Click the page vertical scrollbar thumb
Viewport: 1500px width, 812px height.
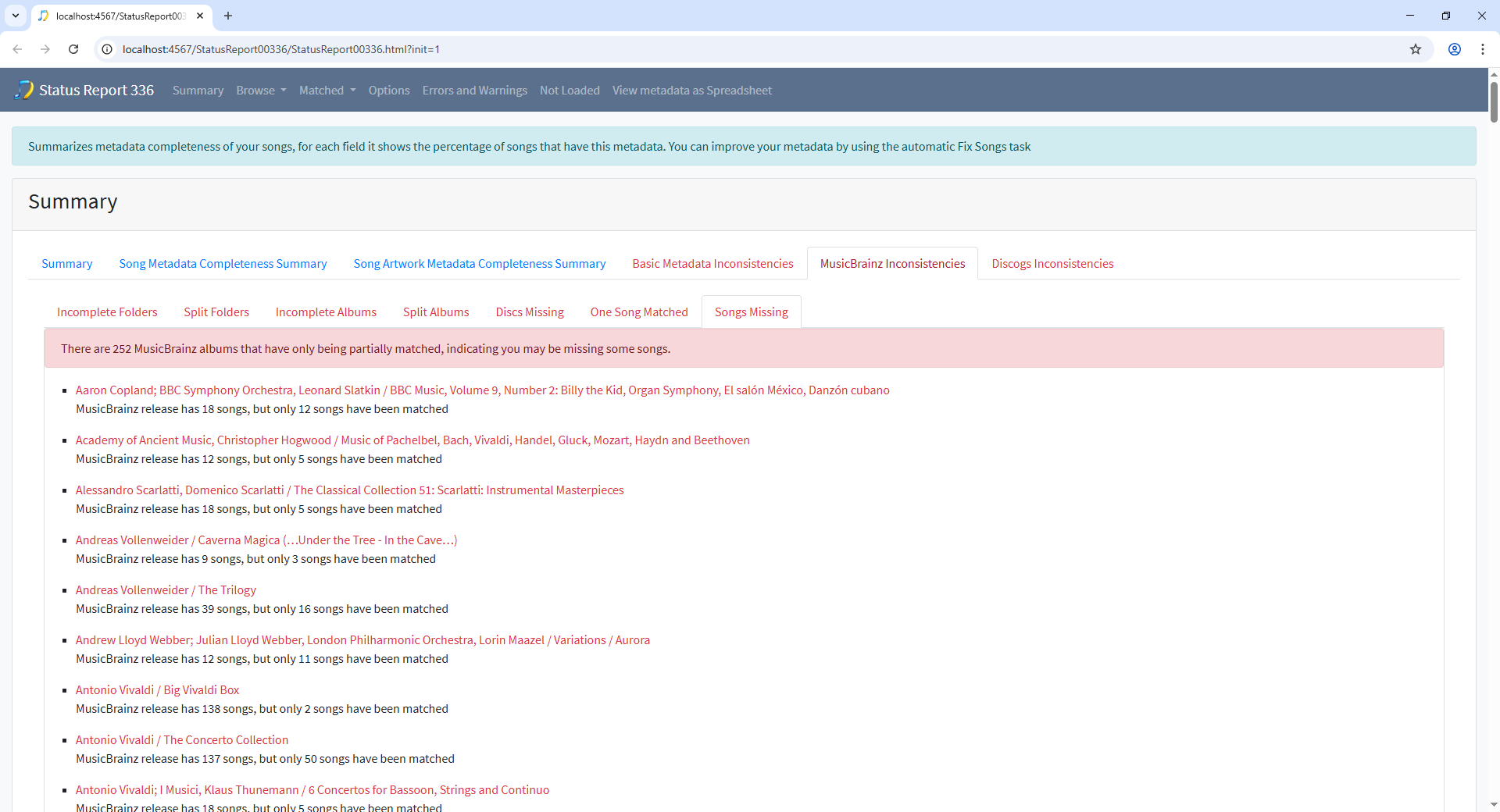point(1494,101)
